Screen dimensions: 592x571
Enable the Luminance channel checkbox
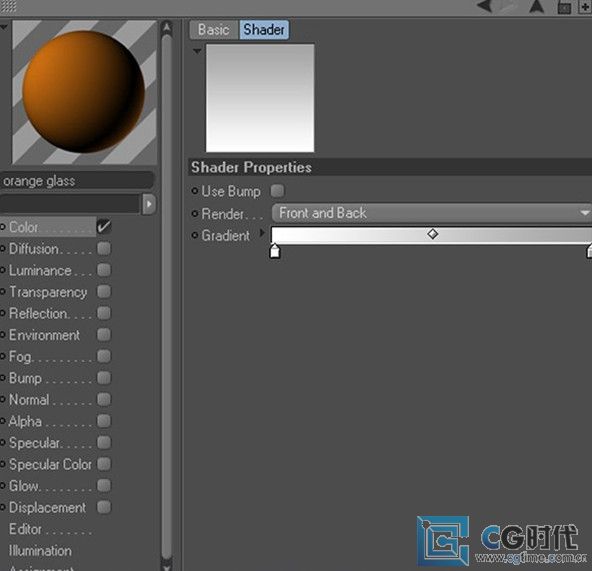[x=104, y=270]
